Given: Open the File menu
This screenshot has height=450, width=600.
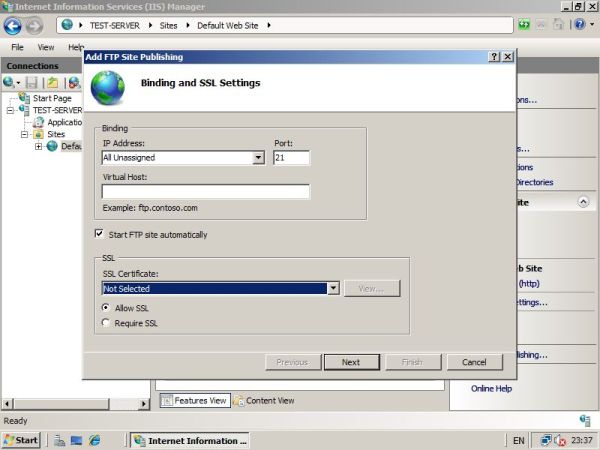Looking at the screenshot, I should (17, 47).
